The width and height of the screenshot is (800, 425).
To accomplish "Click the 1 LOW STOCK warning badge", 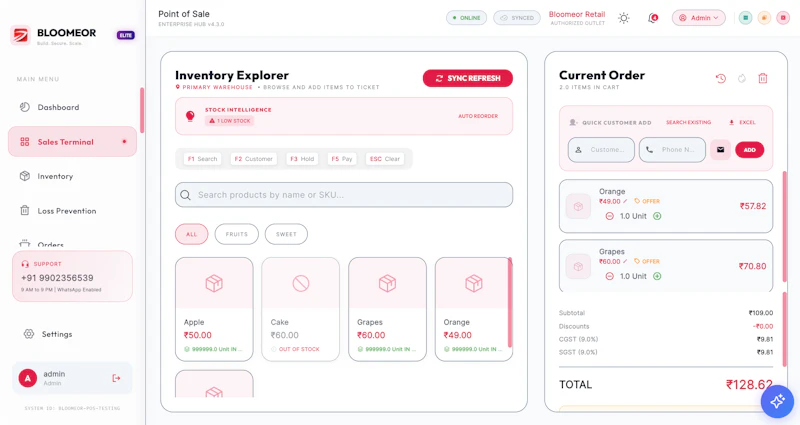I will point(230,121).
